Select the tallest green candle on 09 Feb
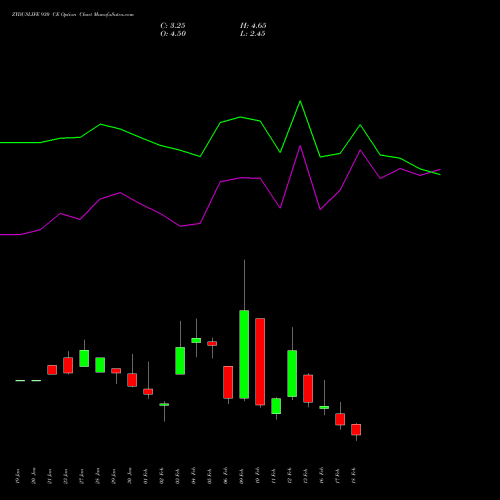The width and height of the screenshot is (500, 500). pyautogui.click(x=244, y=354)
